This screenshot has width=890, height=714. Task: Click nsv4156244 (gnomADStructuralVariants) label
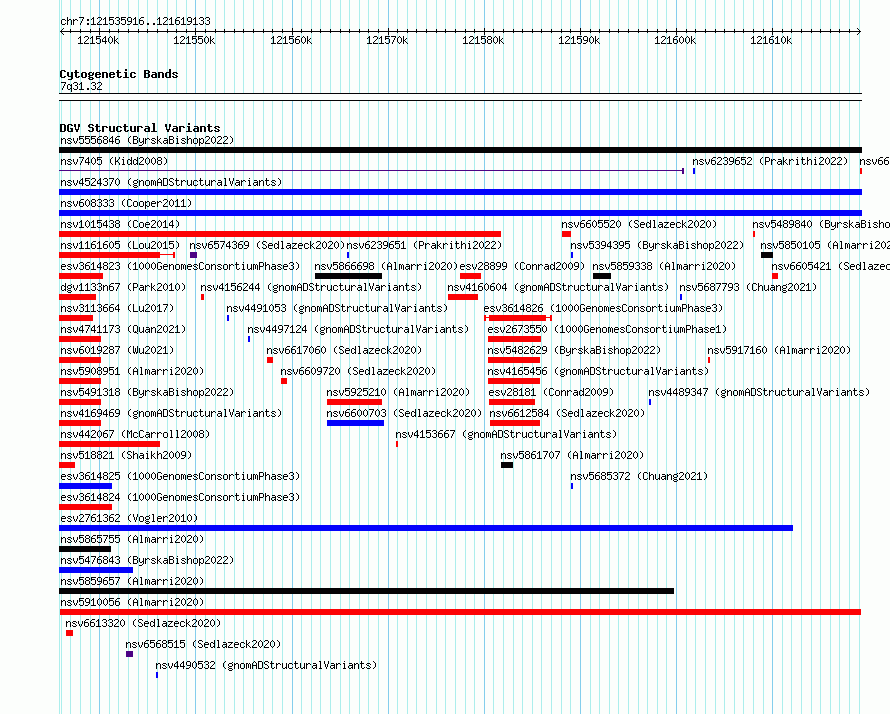(311, 287)
